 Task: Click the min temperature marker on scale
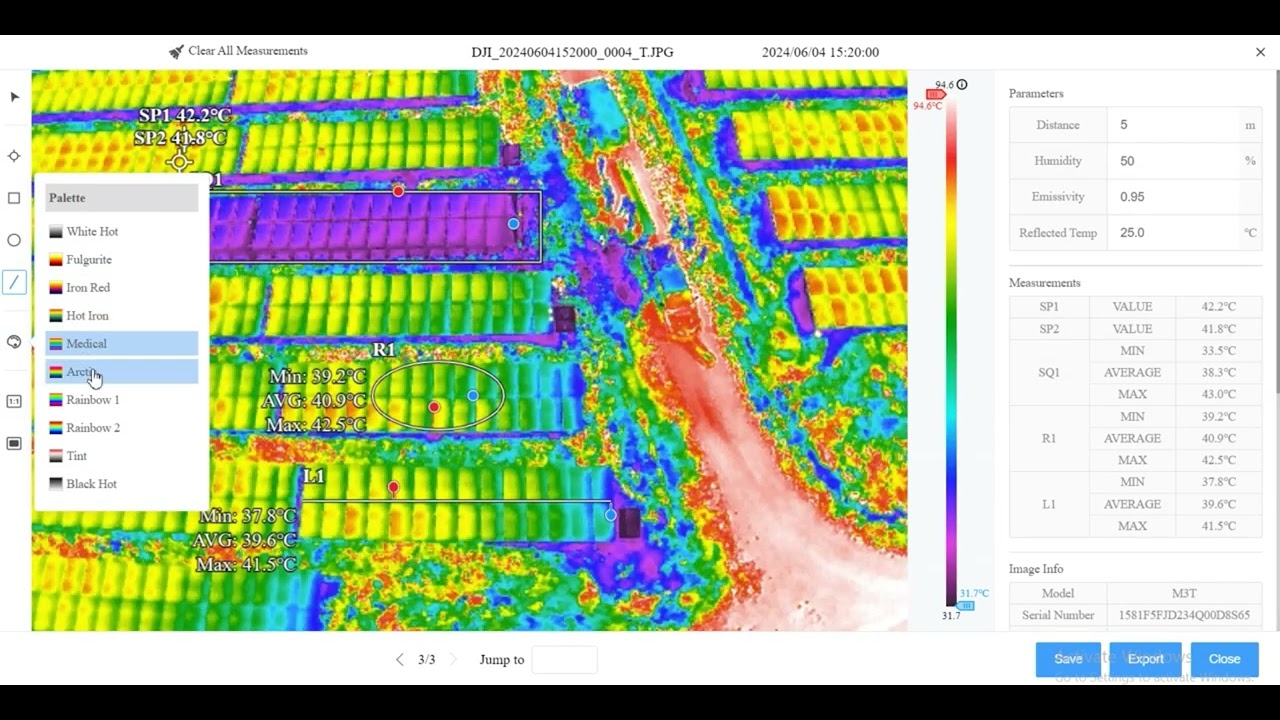(965, 605)
